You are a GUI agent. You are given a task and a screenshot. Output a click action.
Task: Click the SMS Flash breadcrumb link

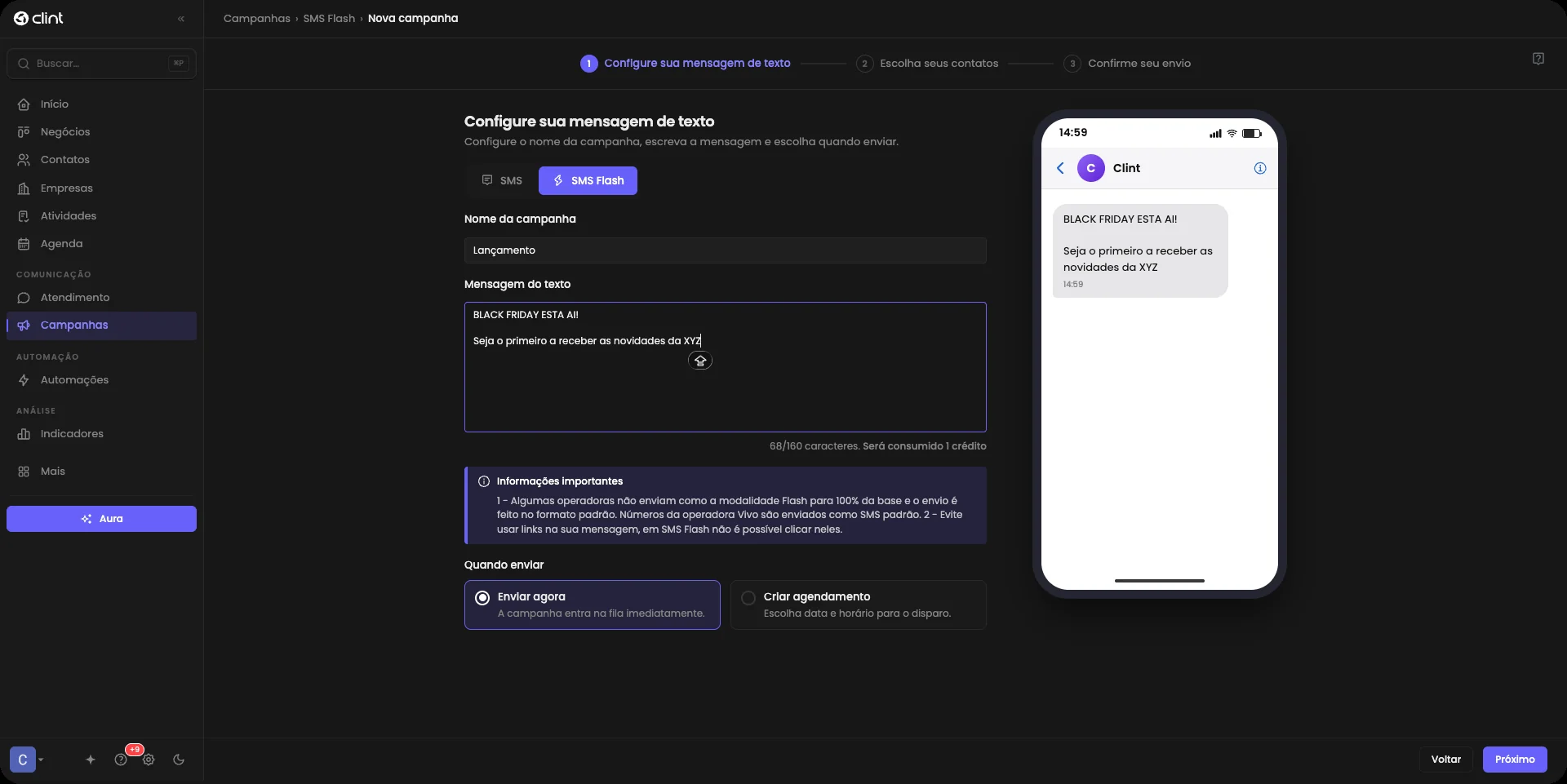329,18
